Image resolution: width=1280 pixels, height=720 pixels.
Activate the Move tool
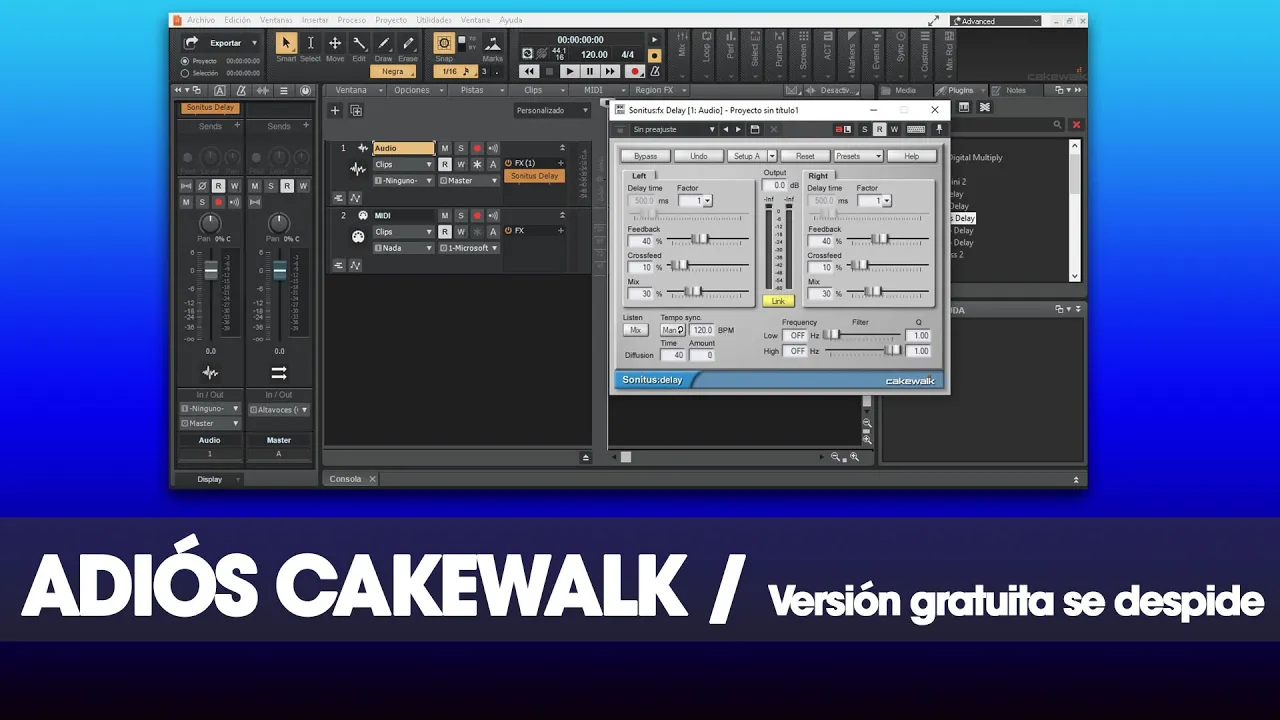[x=335, y=43]
